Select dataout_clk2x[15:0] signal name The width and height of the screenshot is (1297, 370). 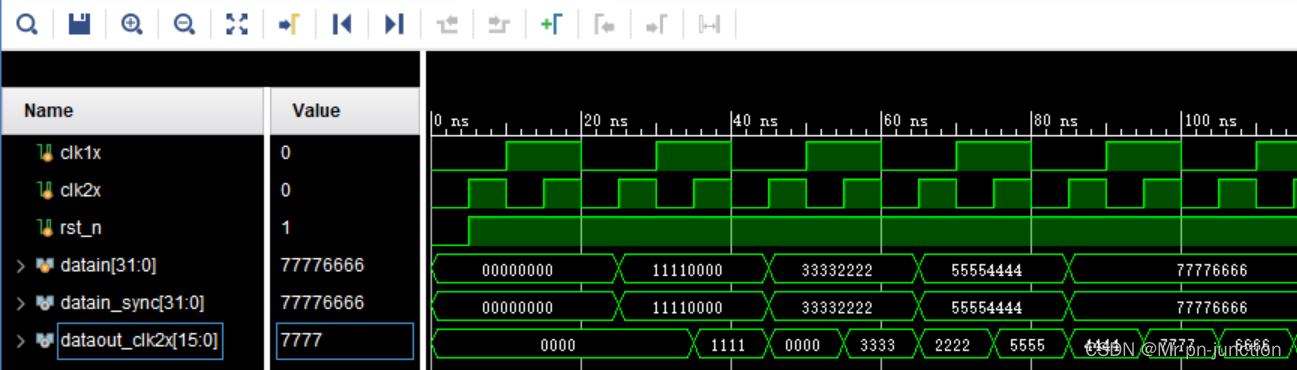click(x=138, y=342)
